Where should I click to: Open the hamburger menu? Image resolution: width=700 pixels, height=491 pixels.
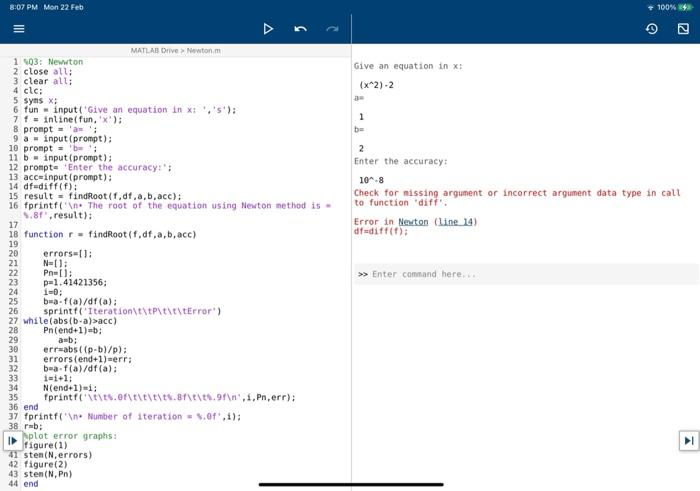(x=19, y=29)
